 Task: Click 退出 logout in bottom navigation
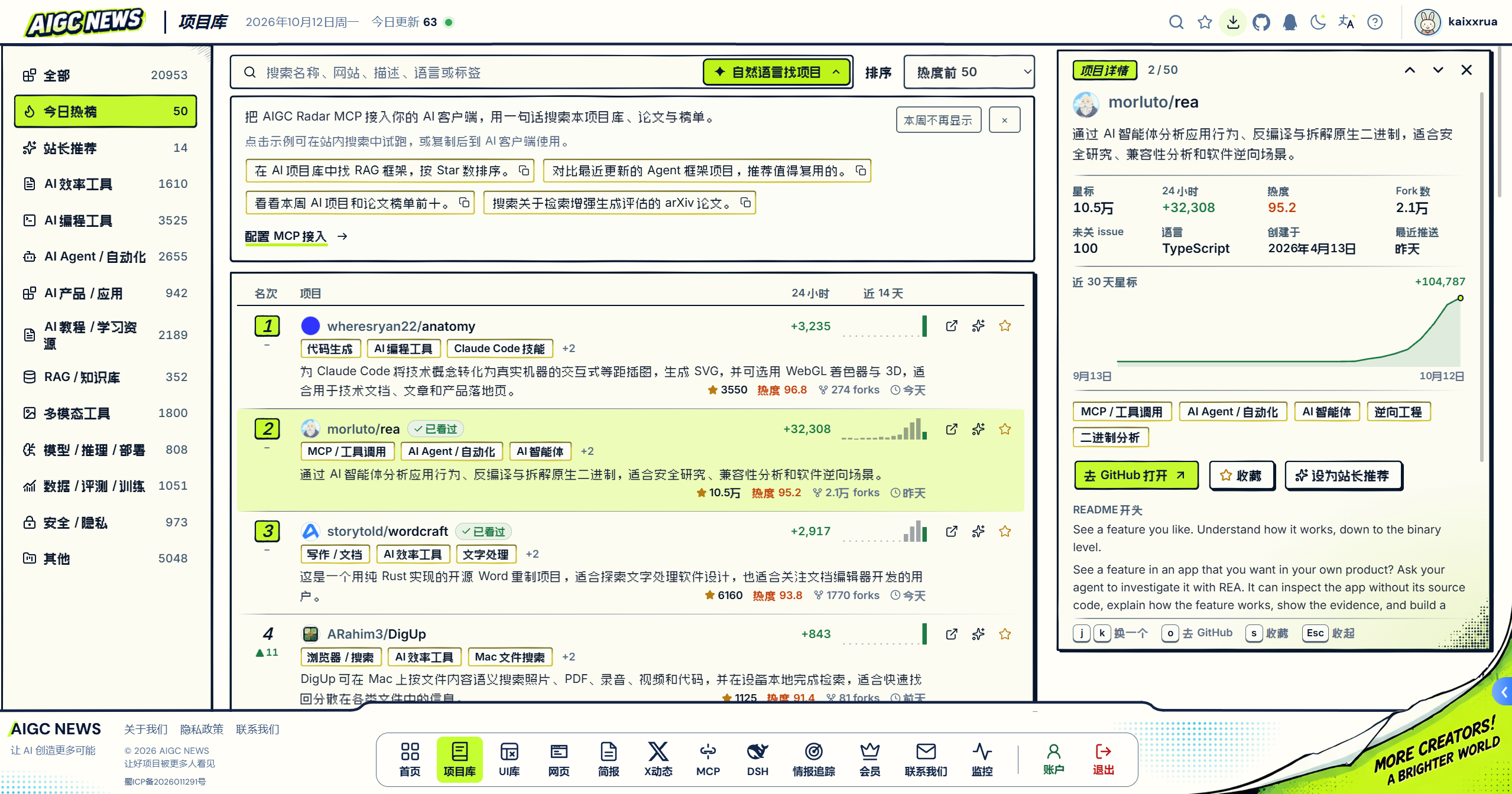coord(1103,759)
